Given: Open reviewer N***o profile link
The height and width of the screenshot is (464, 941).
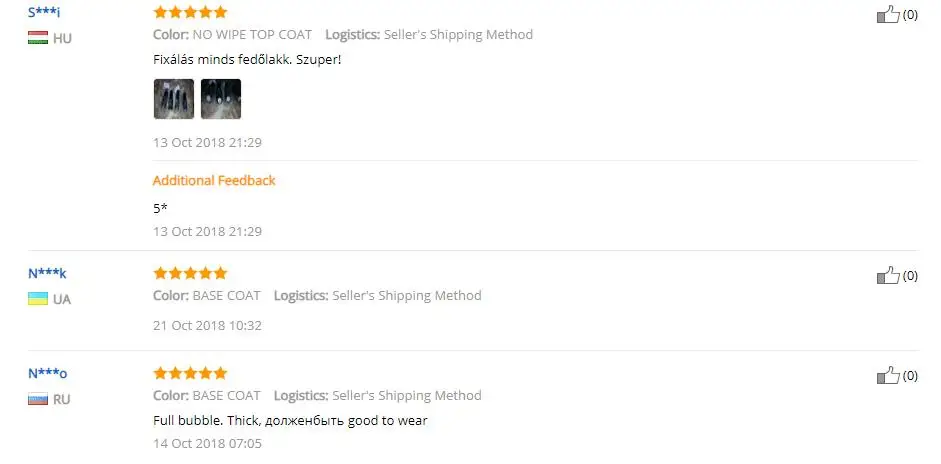Looking at the screenshot, I should [x=47, y=373].
